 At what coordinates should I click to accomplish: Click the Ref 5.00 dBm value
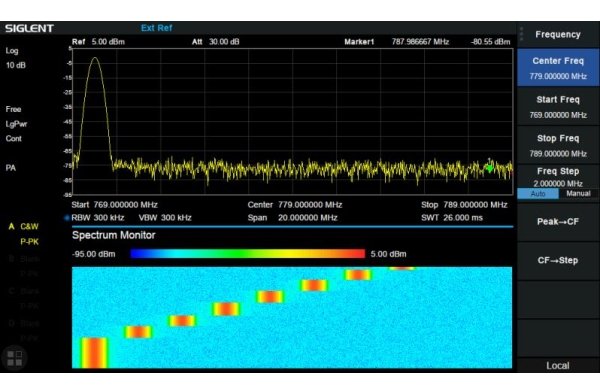pos(98,42)
